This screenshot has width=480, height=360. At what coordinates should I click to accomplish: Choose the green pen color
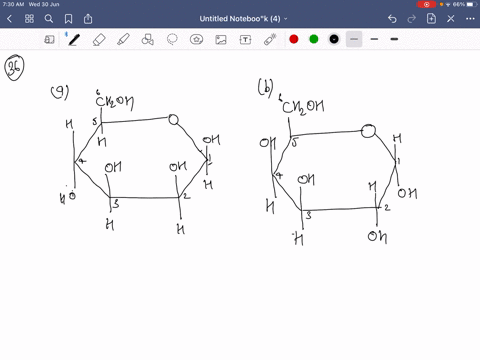[x=314, y=39]
